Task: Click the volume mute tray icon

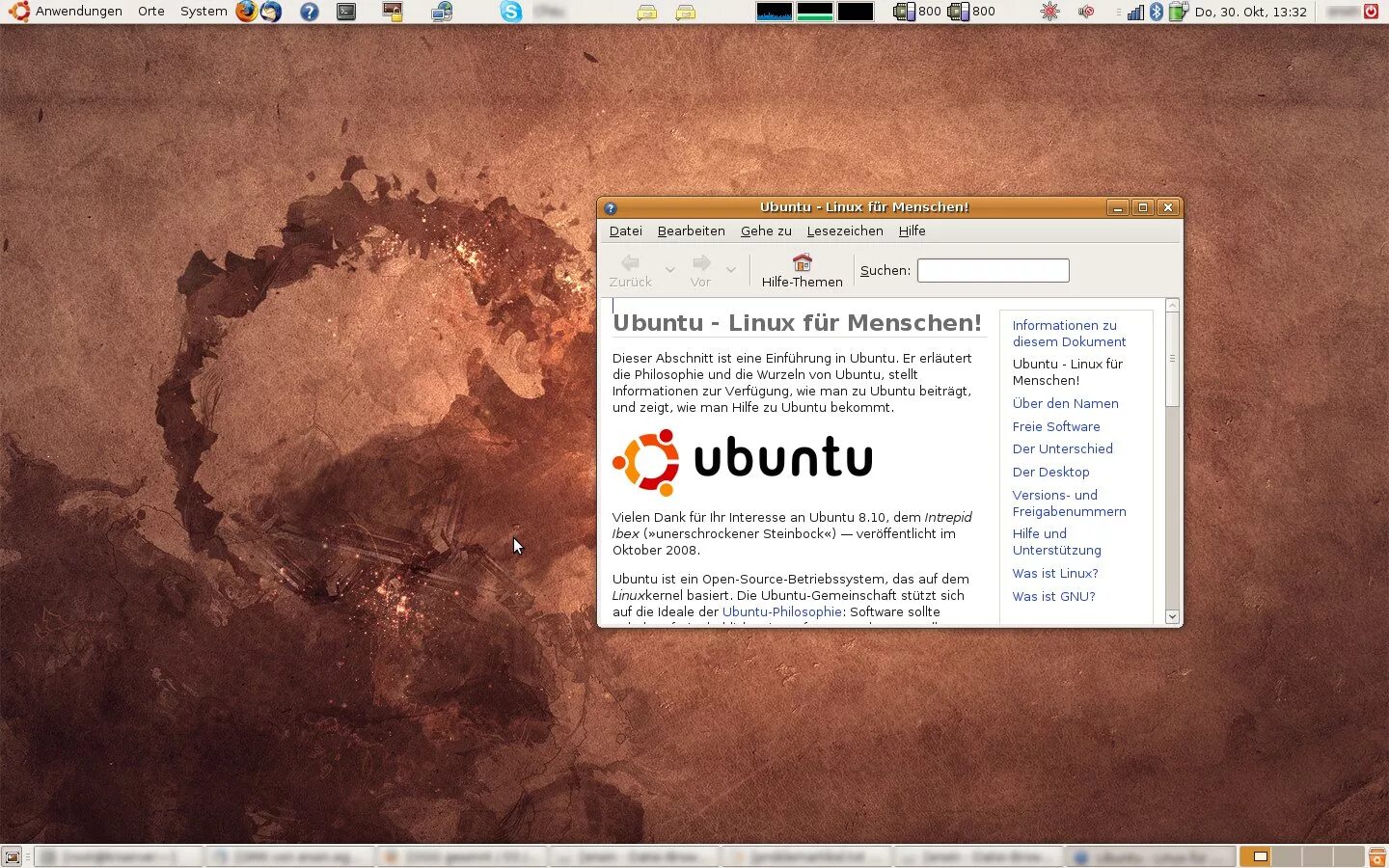Action: (x=1086, y=12)
